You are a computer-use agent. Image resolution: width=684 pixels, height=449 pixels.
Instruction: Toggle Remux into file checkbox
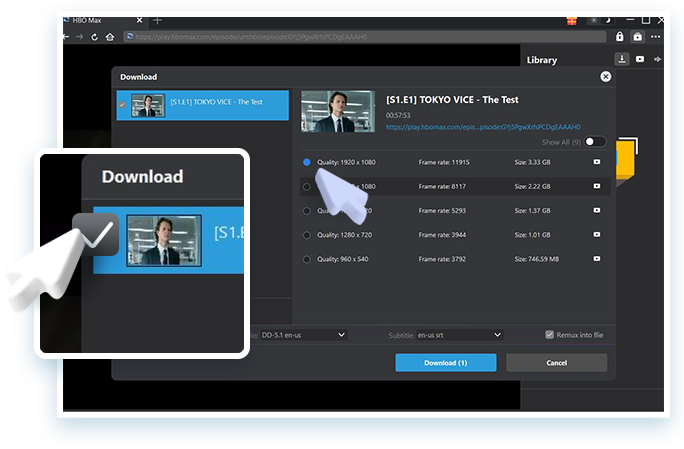pos(550,335)
